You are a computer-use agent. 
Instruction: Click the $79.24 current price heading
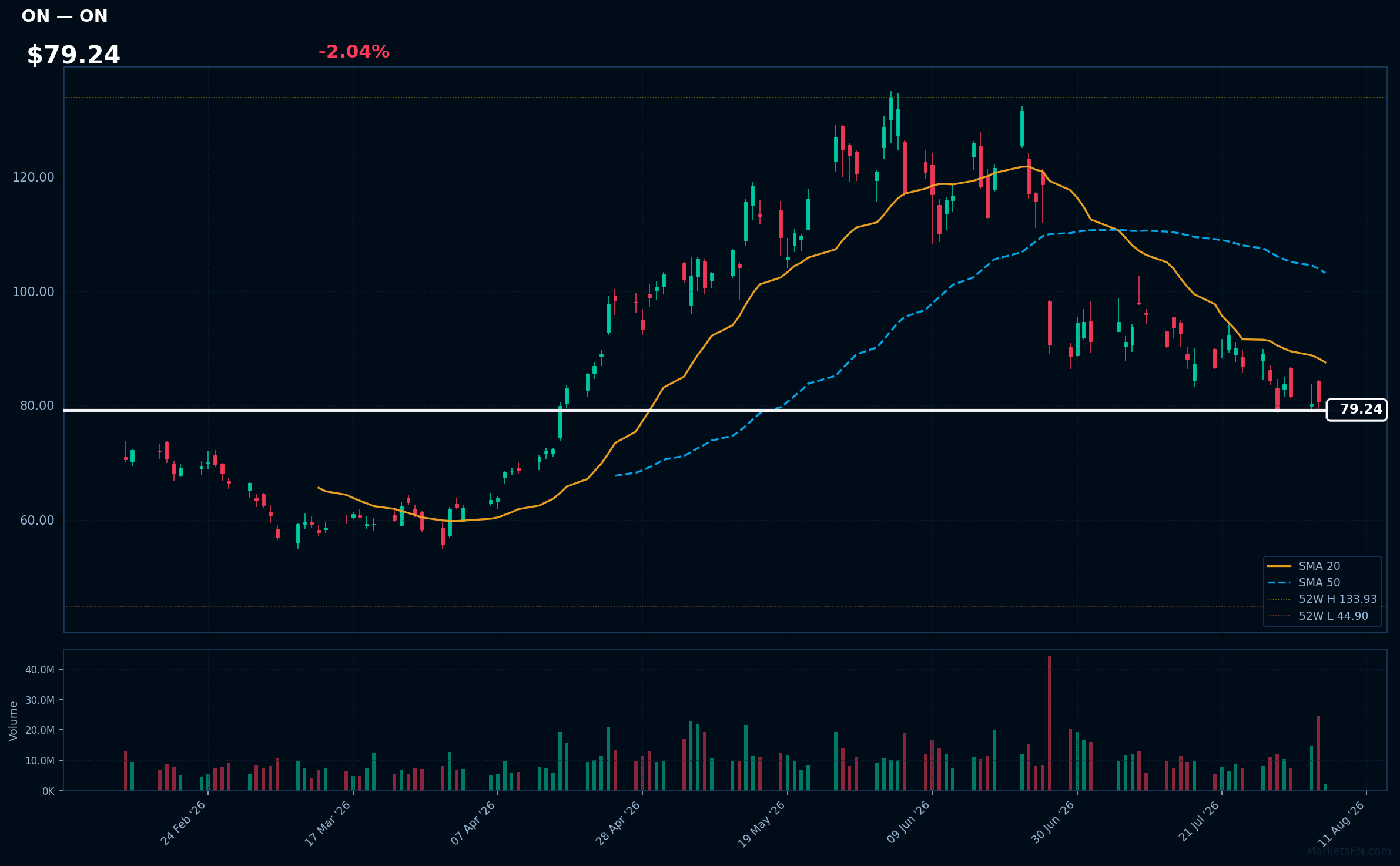(x=73, y=55)
